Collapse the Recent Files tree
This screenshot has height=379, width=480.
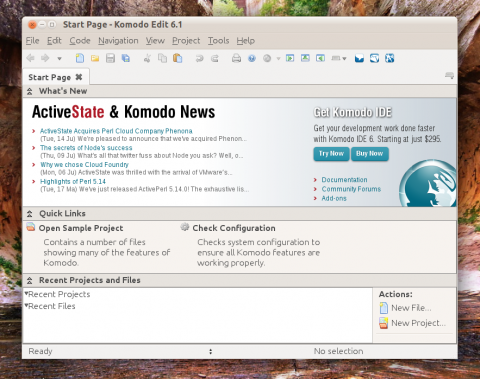pyautogui.click(x=26, y=305)
